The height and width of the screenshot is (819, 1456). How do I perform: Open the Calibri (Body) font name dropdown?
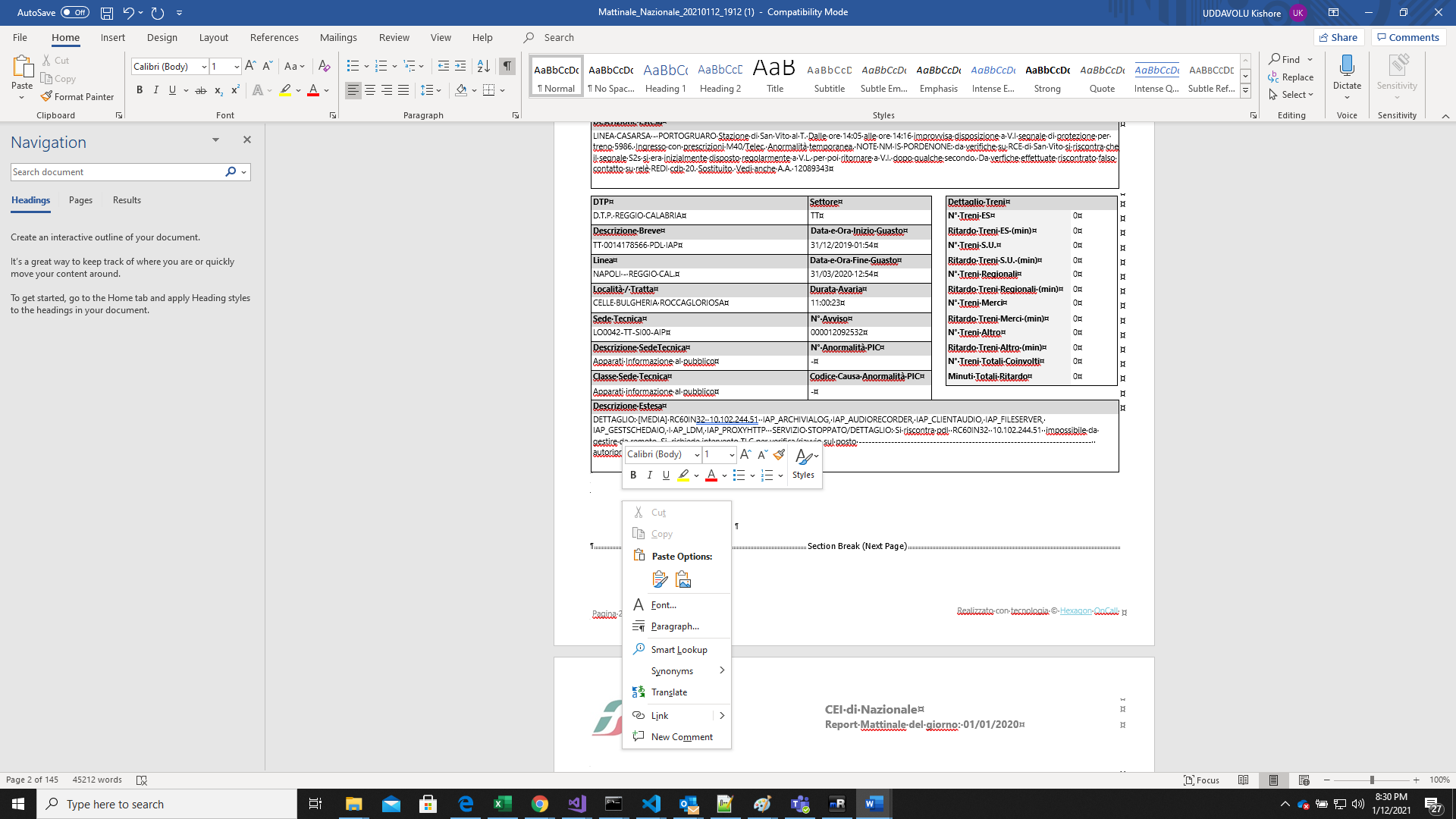(204, 67)
